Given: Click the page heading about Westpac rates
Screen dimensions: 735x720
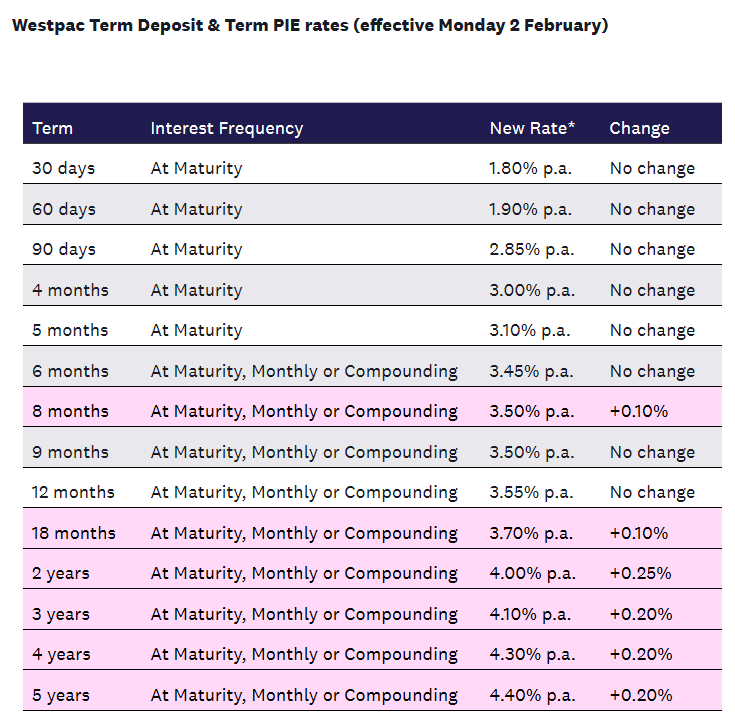Looking at the screenshot, I should 310,25.
